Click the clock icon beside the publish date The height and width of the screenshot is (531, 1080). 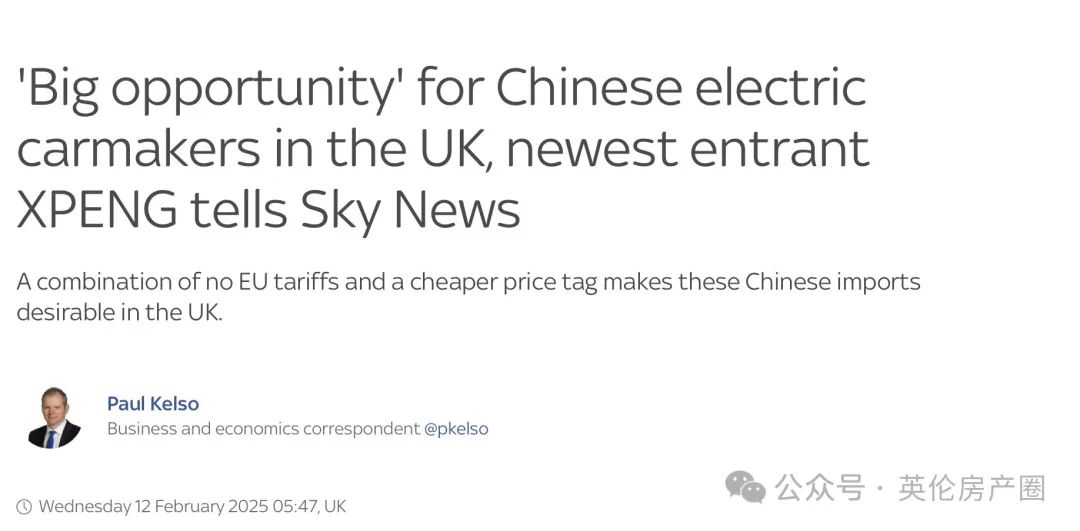[23, 508]
